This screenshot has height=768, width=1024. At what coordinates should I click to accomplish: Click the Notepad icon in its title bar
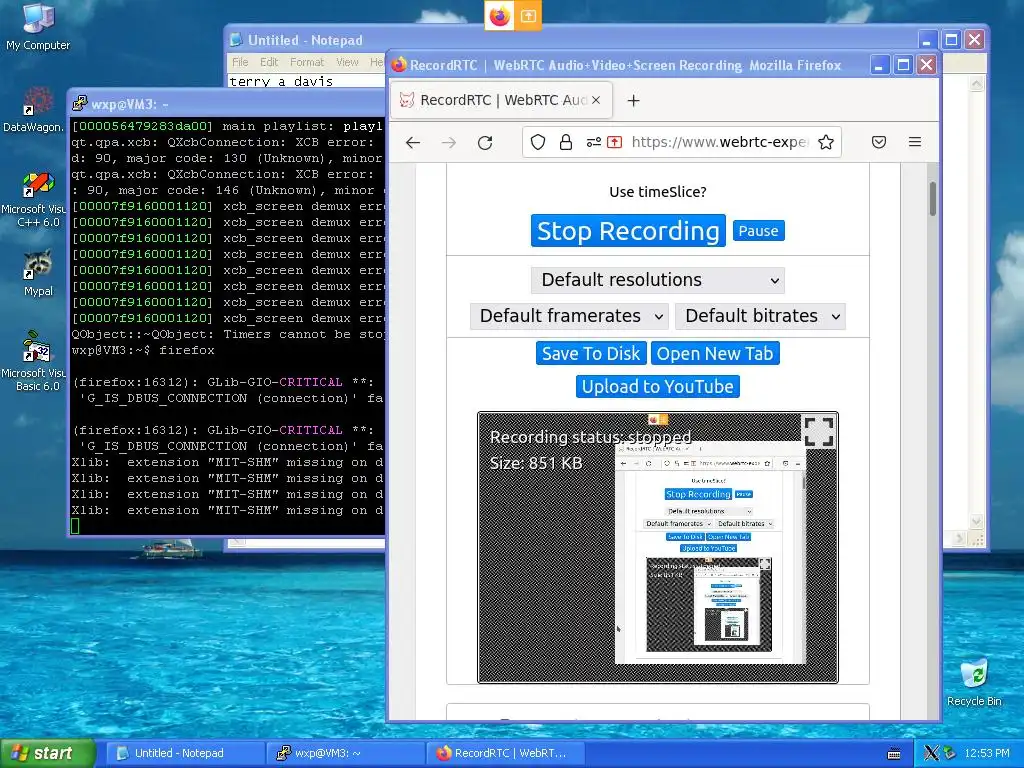(x=236, y=40)
